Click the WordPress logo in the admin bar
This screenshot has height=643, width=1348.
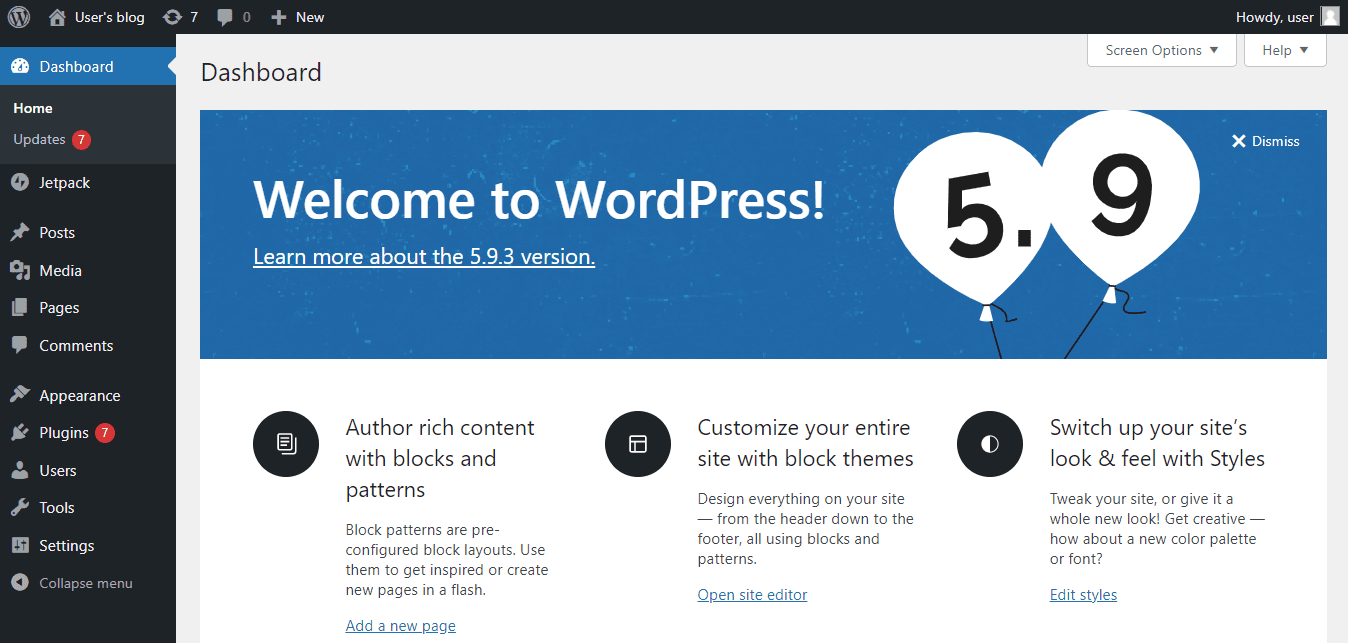click(x=18, y=16)
